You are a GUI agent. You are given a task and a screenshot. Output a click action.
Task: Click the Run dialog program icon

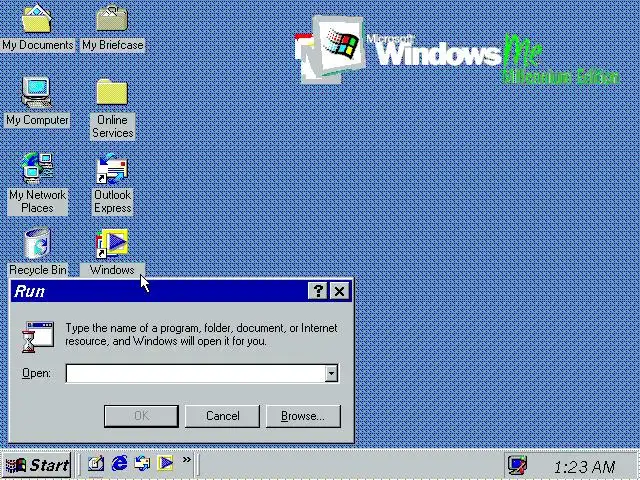(x=38, y=337)
